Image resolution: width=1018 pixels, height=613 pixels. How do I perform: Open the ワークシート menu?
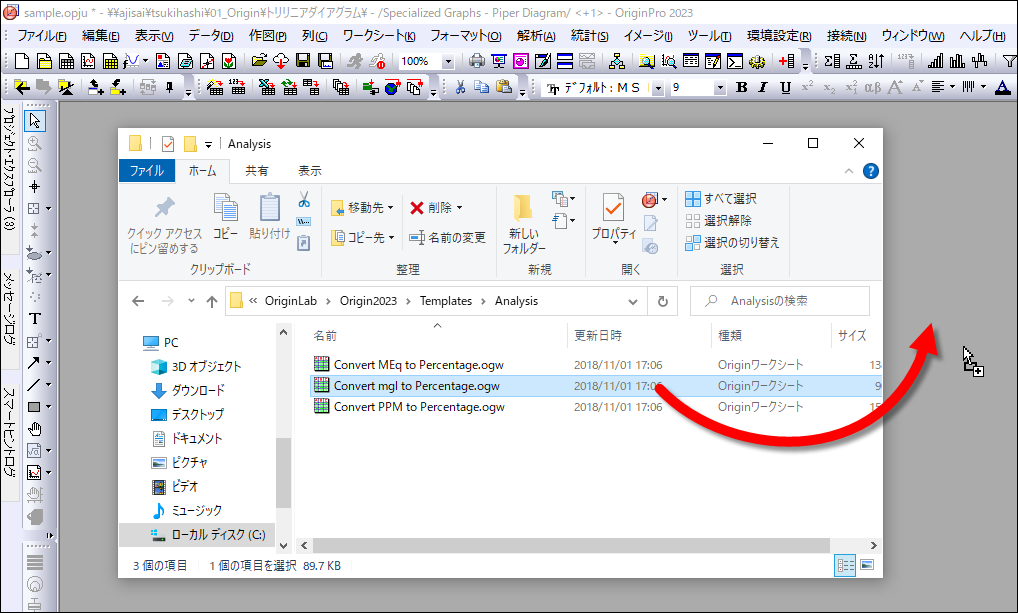click(x=379, y=36)
